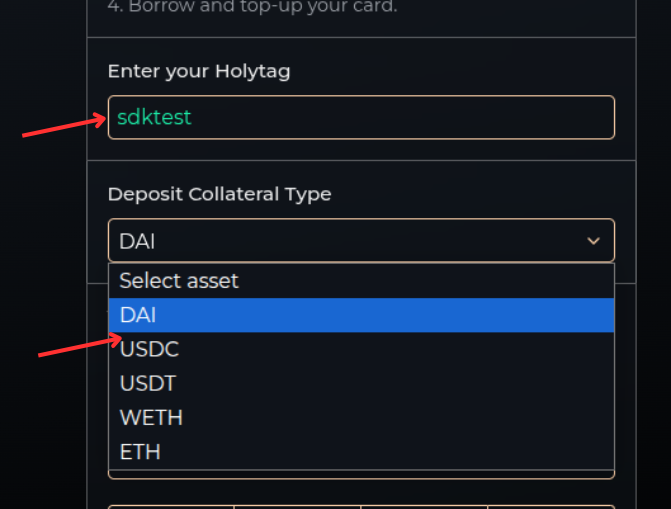Select the highlighted DAI option in list
The width and height of the screenshot is (671, 509).
tap(361, 315)
